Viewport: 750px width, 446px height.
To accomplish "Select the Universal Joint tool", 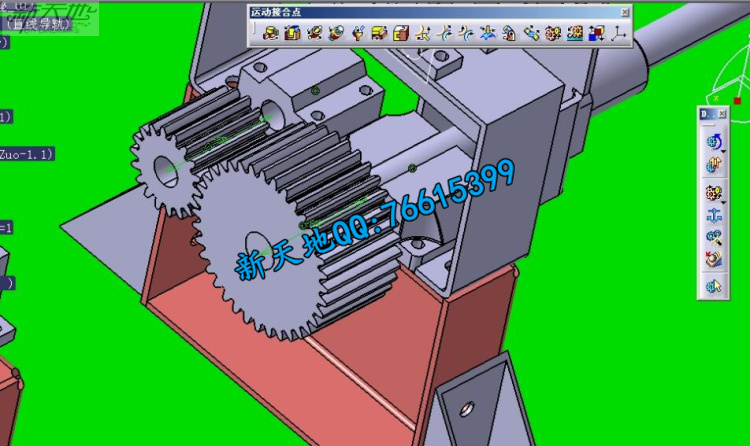I will point(509,34).
